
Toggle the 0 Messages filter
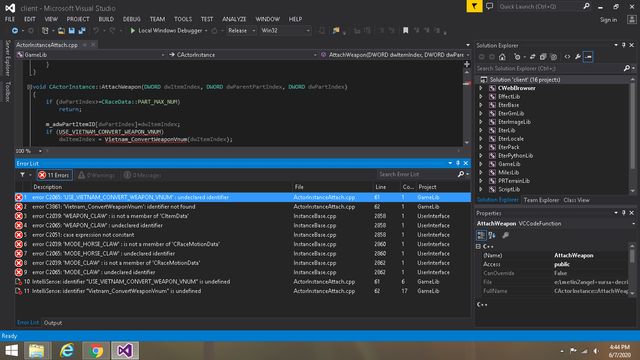(x=142, y=175)
